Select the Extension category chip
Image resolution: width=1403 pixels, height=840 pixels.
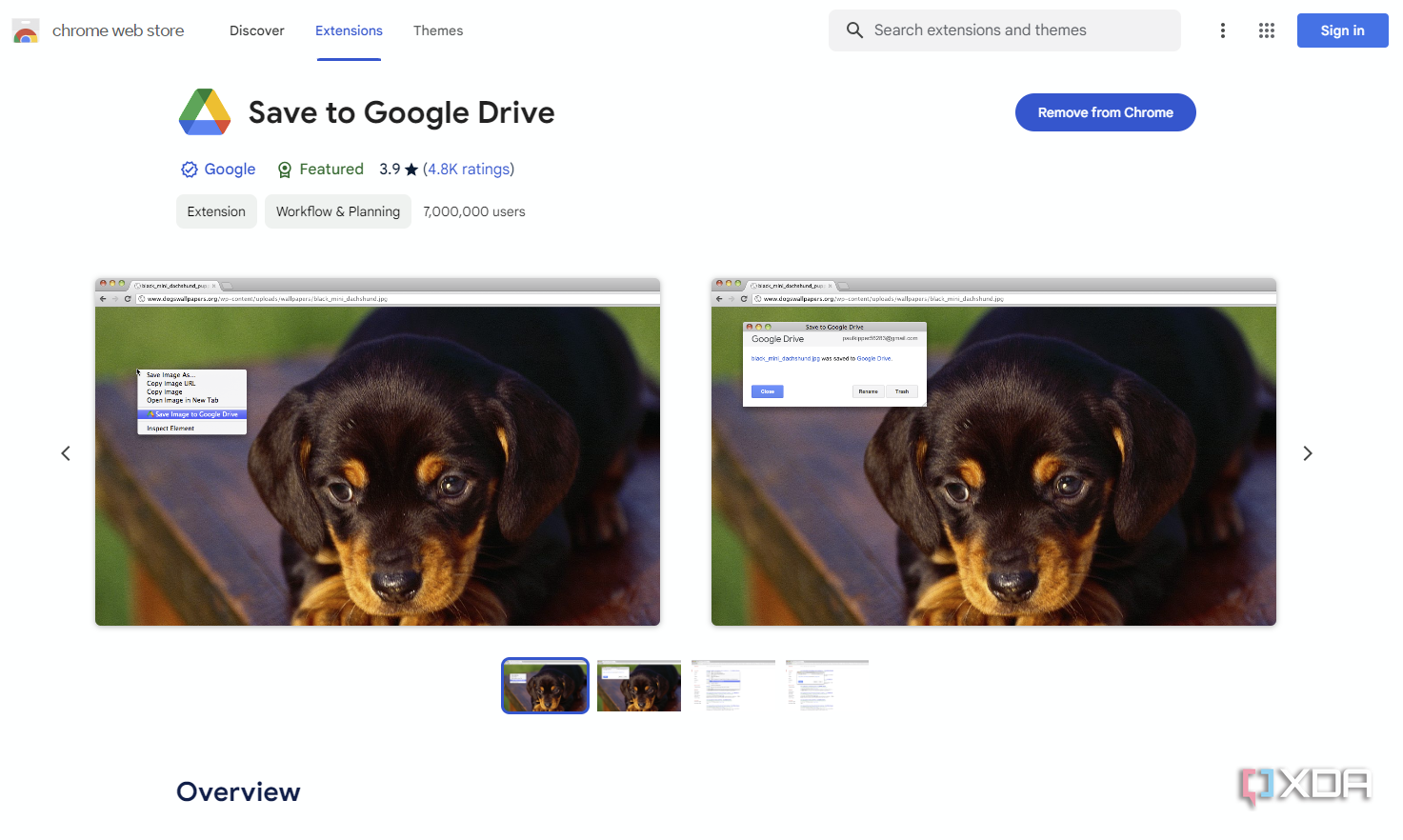pos(216,211)
